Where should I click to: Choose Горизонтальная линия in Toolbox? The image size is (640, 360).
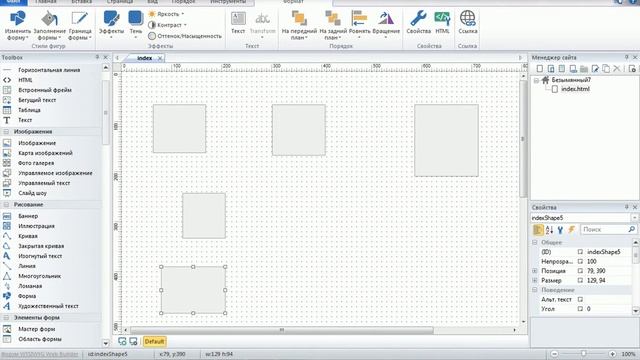pos(49,70)
